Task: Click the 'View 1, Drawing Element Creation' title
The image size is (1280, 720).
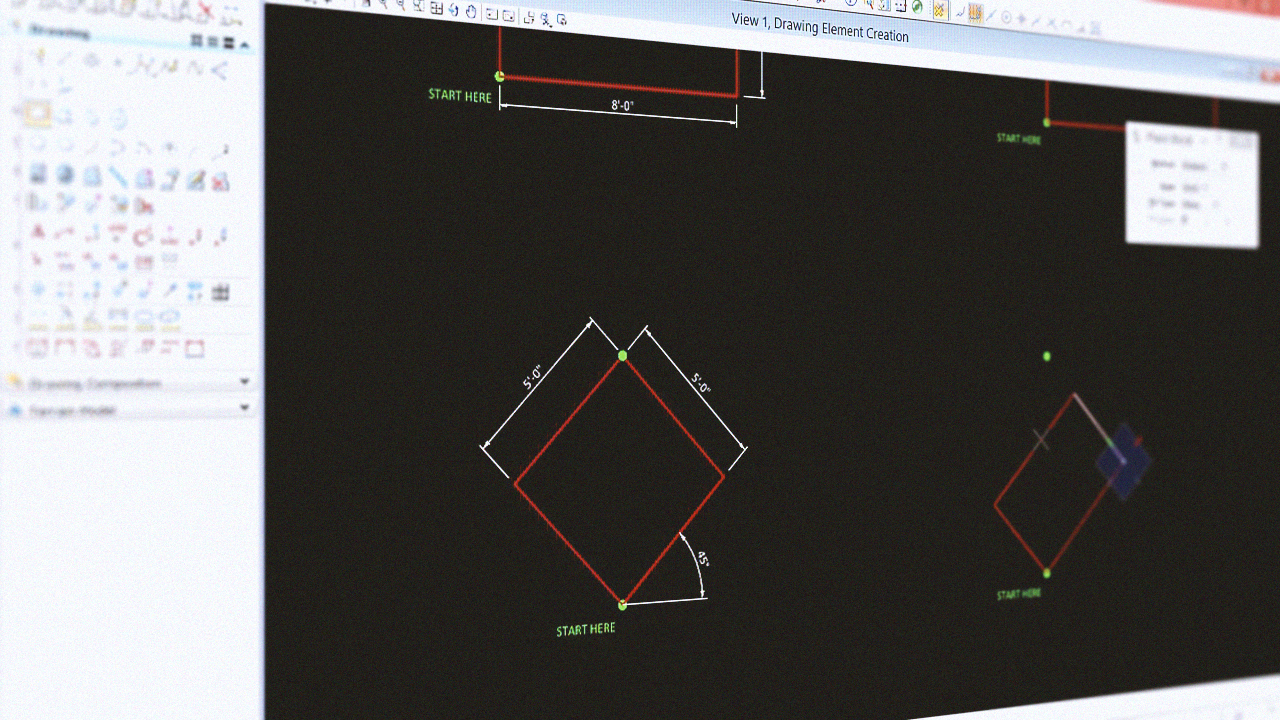Action: coord(820,28)
